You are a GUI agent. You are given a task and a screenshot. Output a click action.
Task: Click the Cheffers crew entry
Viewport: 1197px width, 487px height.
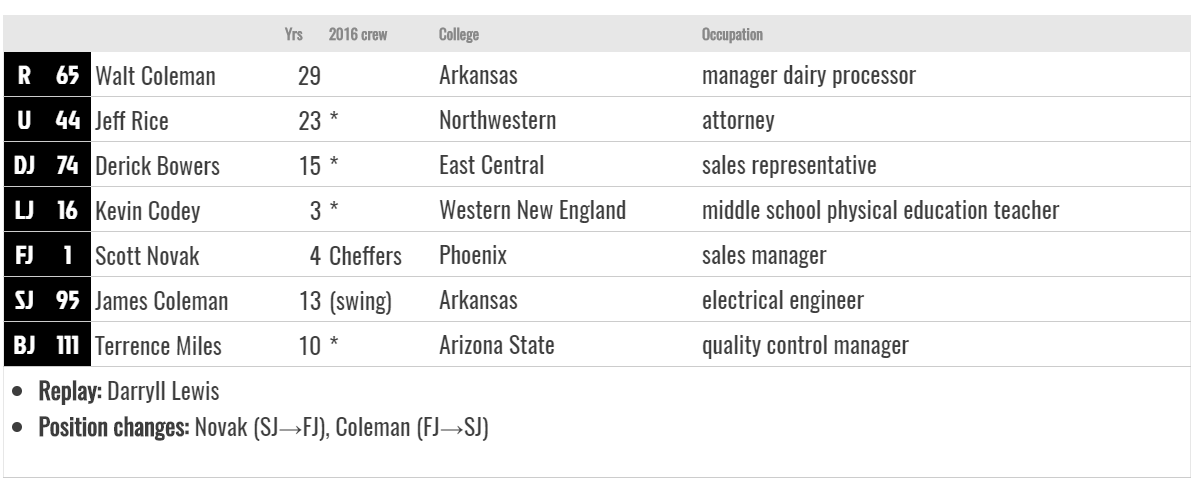pyautogui.click(x=365, y=256)
